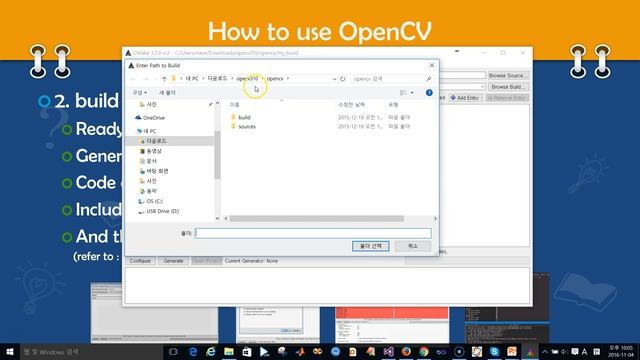Click Browse Source in CMake window

click(x=508, y=76)
